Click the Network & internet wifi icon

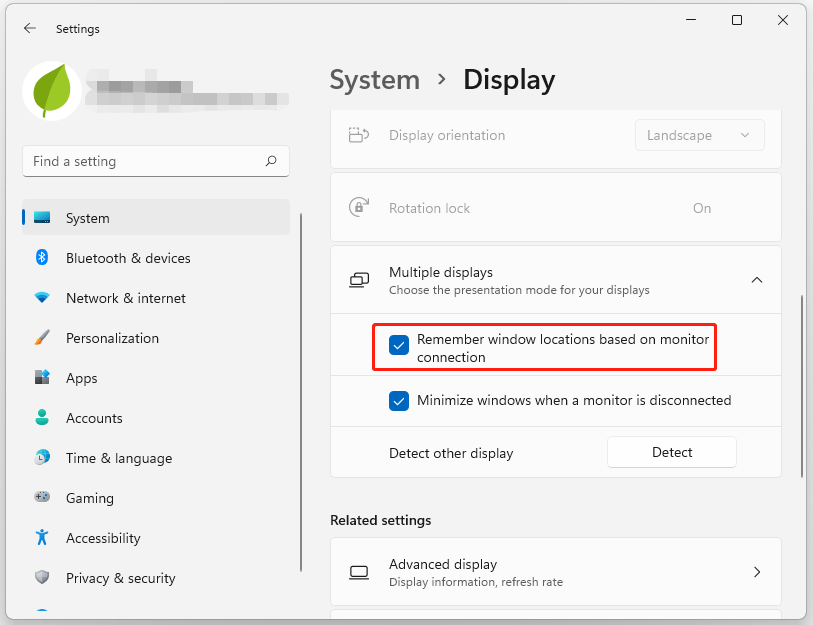point(42,298)
